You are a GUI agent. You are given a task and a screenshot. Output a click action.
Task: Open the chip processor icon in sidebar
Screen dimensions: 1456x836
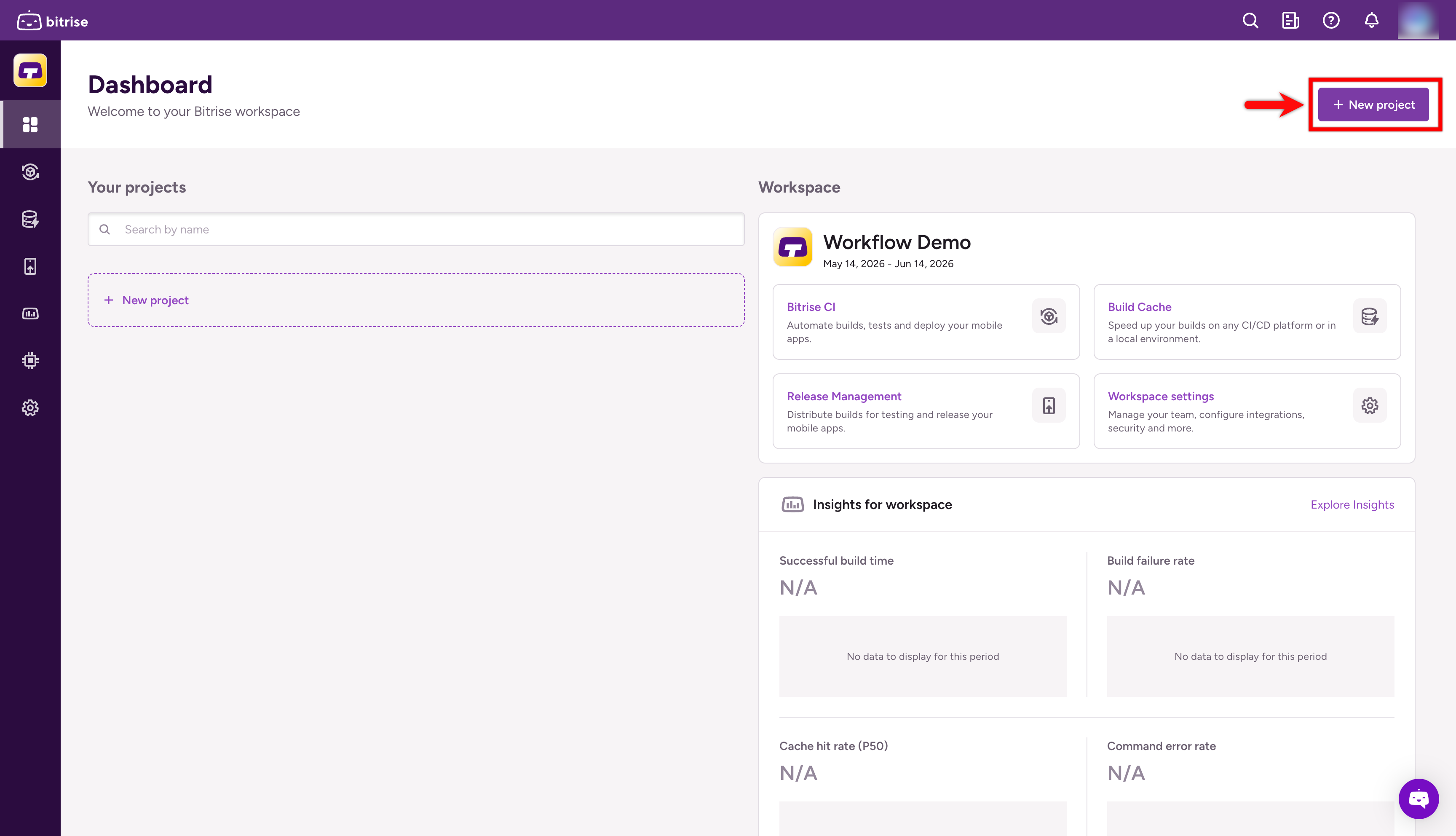point(30,361)
